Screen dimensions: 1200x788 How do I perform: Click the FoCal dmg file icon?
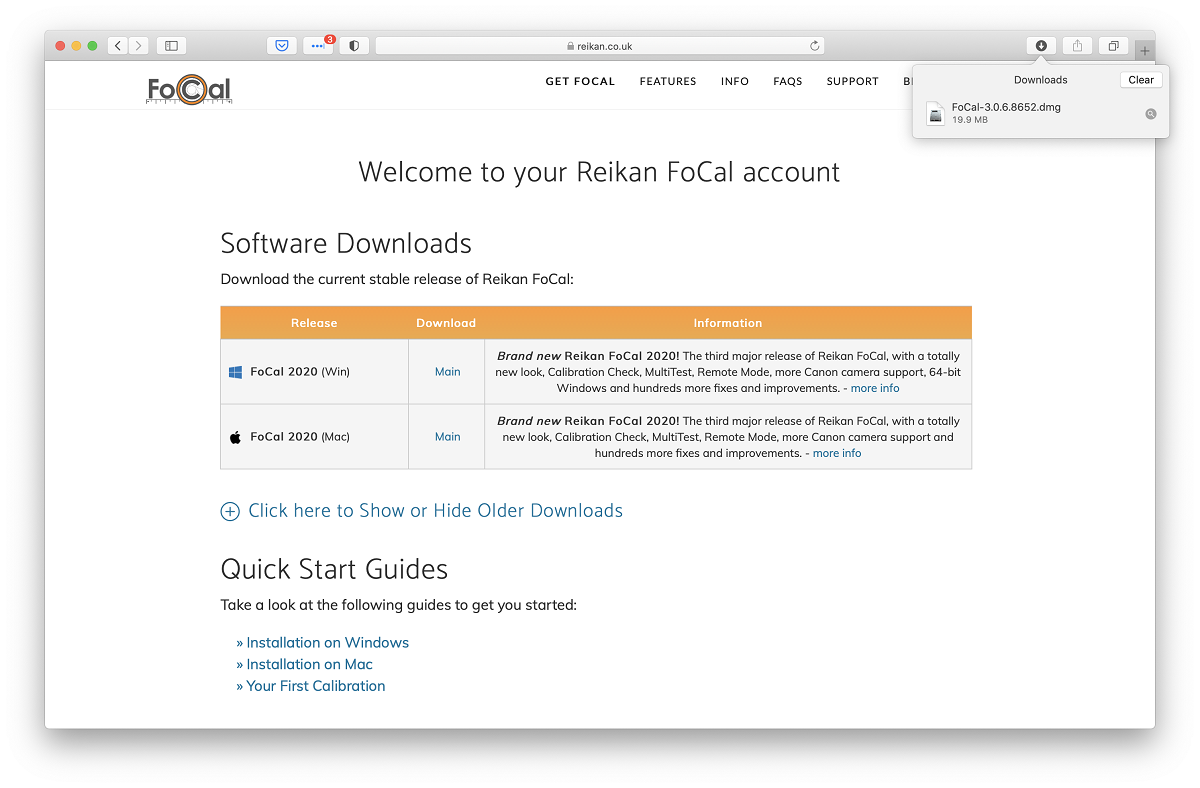[x=935, y=113]
